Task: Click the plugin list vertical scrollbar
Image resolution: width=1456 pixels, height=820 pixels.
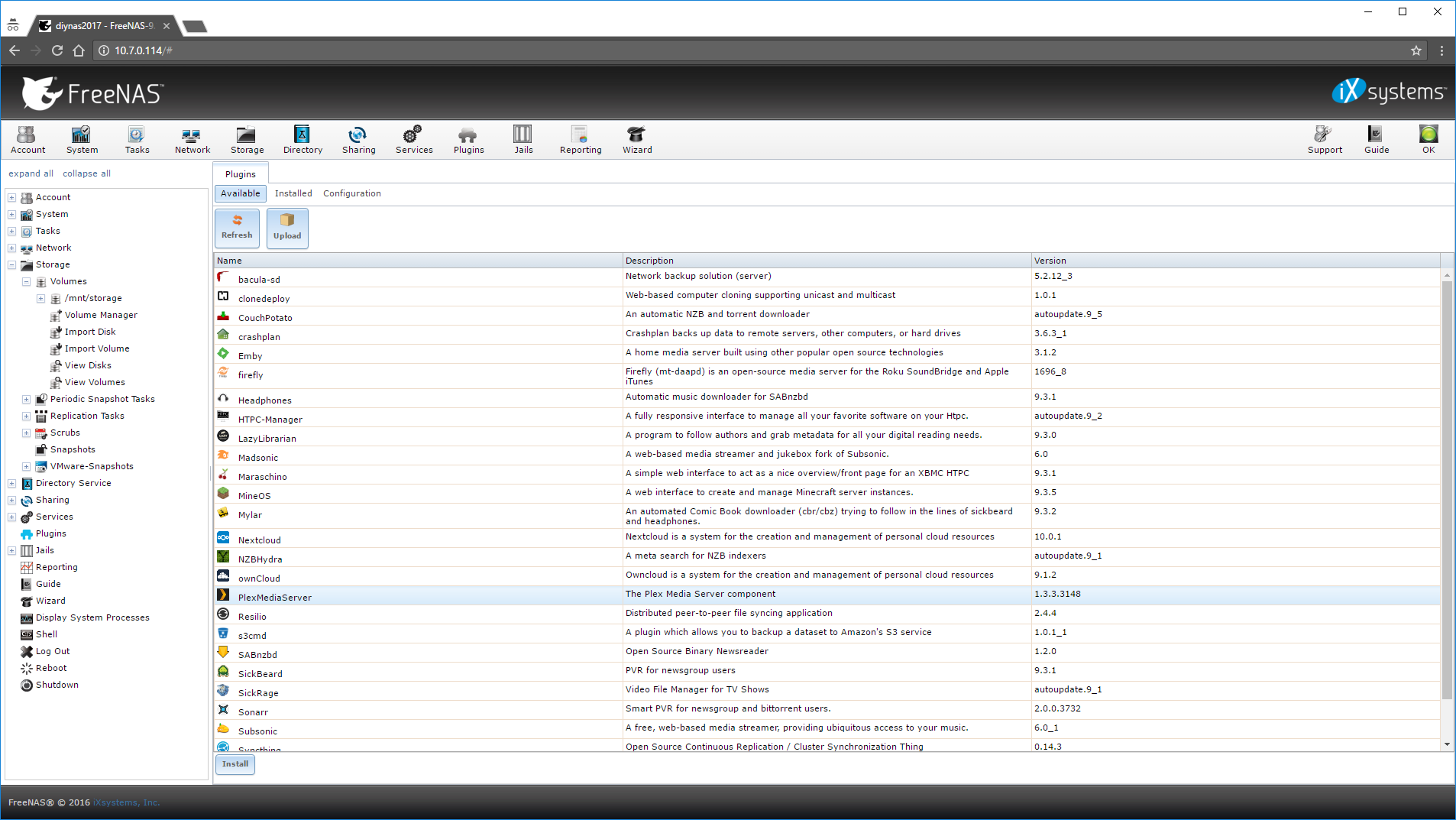Action: [1447, 489]
